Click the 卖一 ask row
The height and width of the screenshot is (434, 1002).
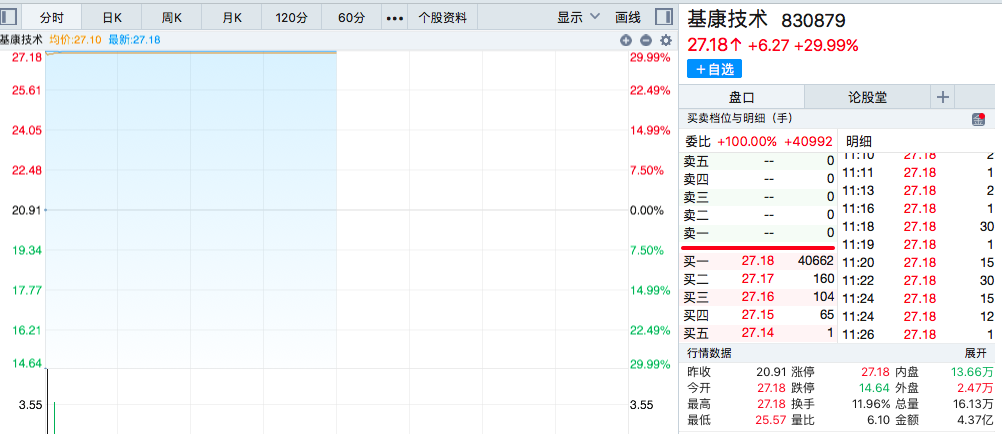click(759, 233)
